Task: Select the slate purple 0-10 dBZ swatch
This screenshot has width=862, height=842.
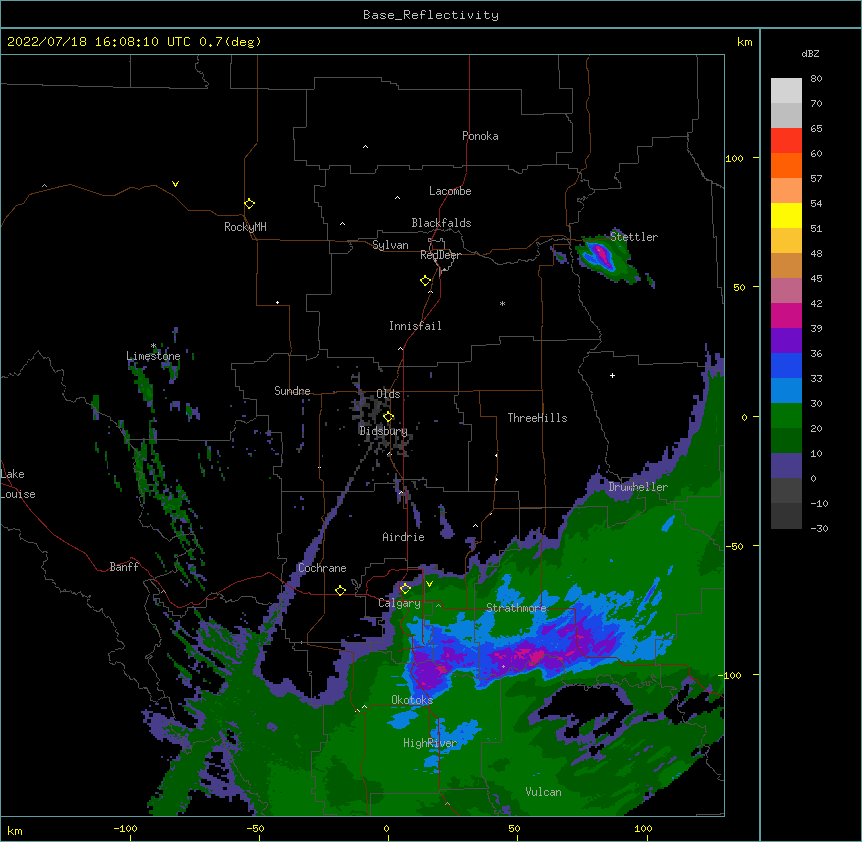Action: tap(786, 466)
